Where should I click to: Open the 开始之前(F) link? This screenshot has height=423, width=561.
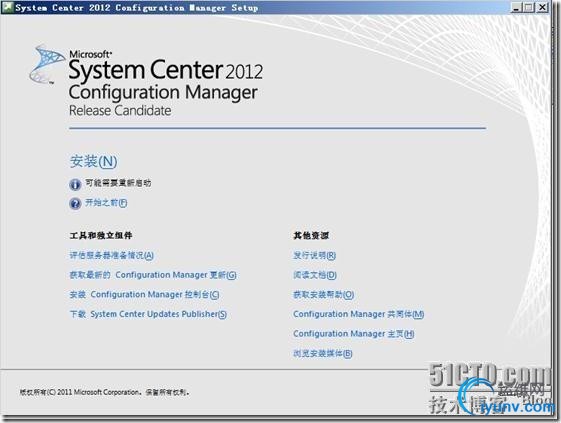(106, 203)
